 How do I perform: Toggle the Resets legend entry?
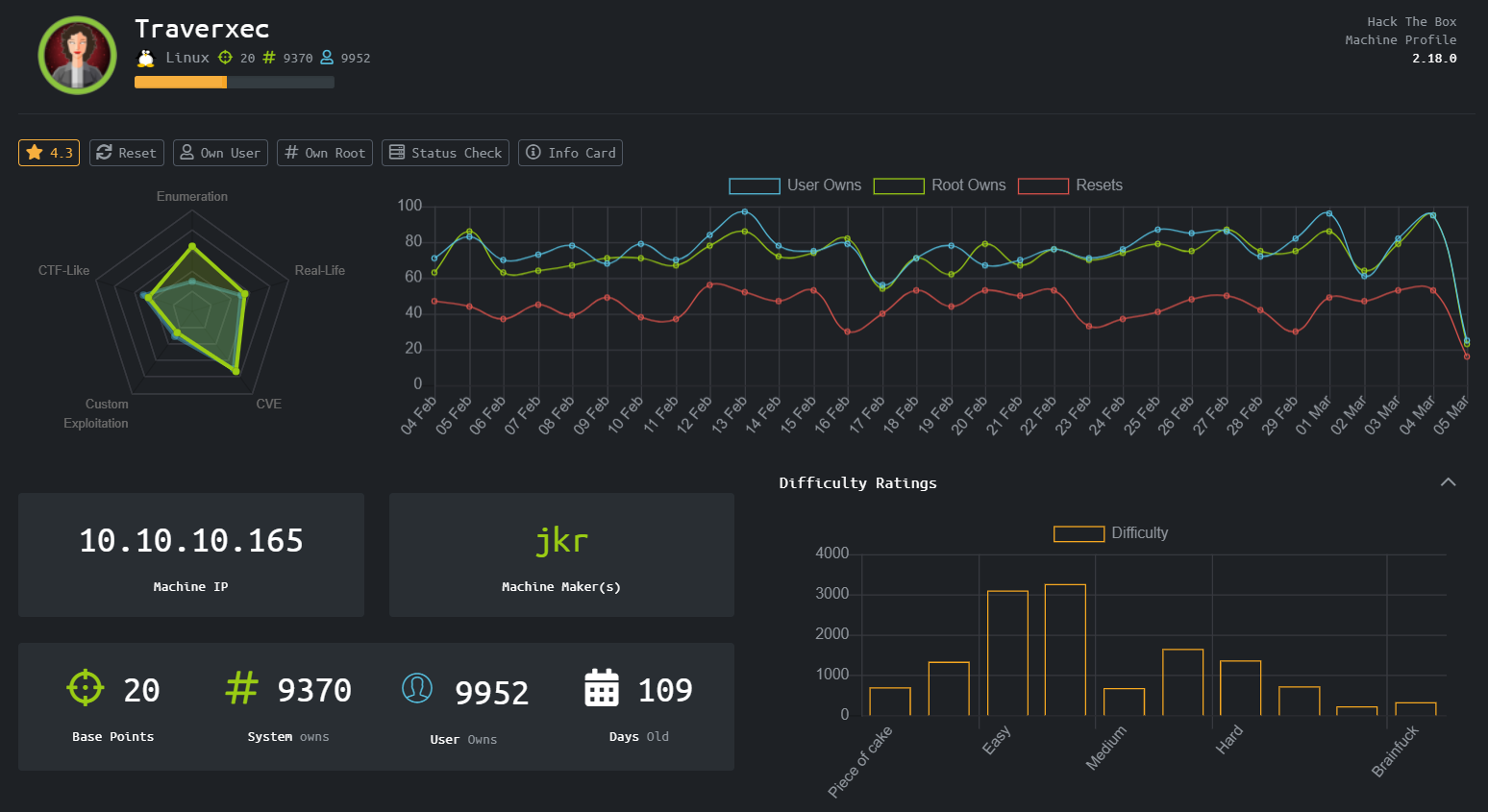(1070, 185)
